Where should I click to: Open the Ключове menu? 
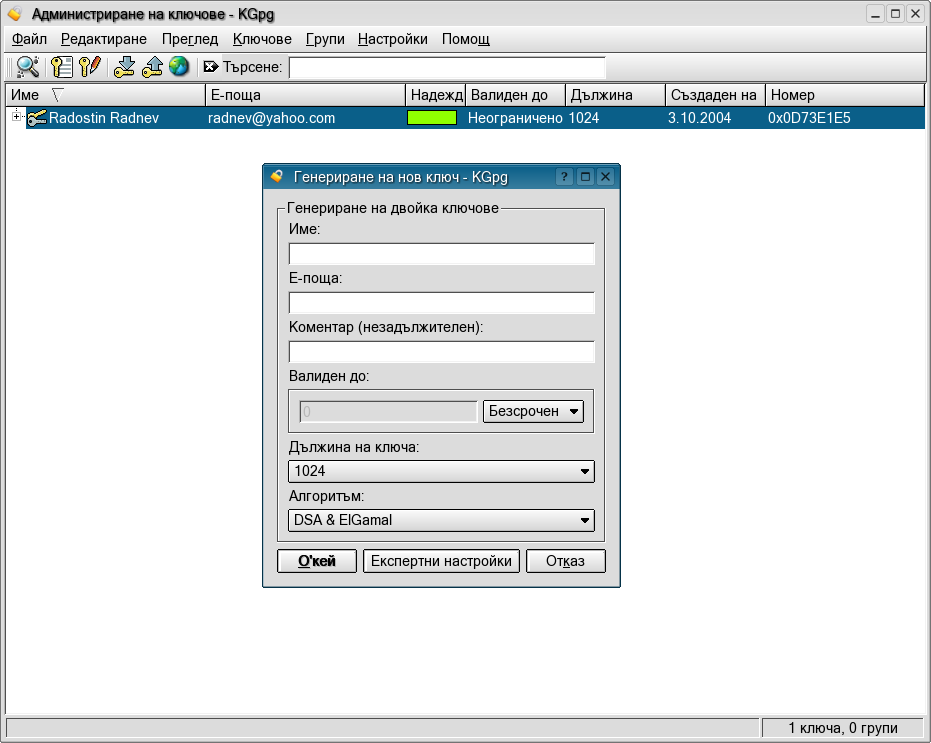click(x=262, y=39)
